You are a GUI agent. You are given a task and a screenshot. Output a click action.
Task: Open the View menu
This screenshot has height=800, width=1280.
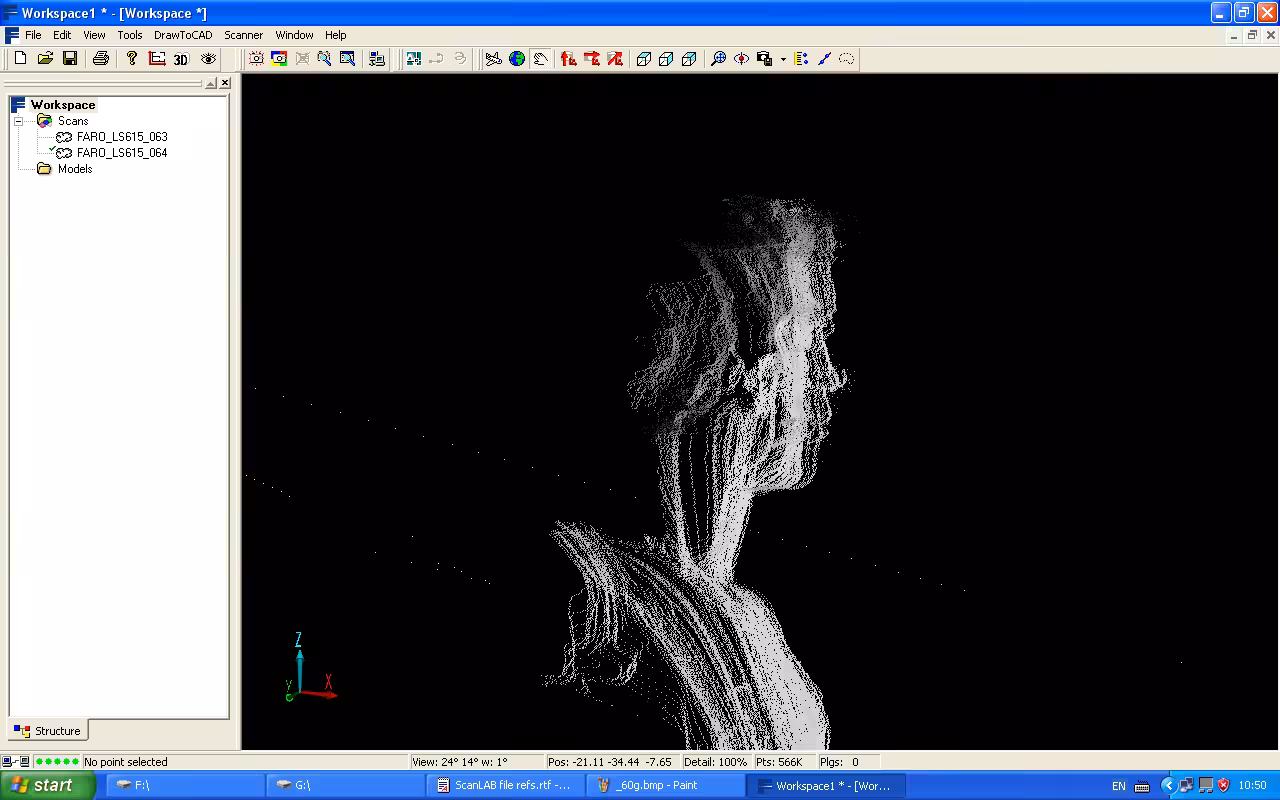pos(94,35)
